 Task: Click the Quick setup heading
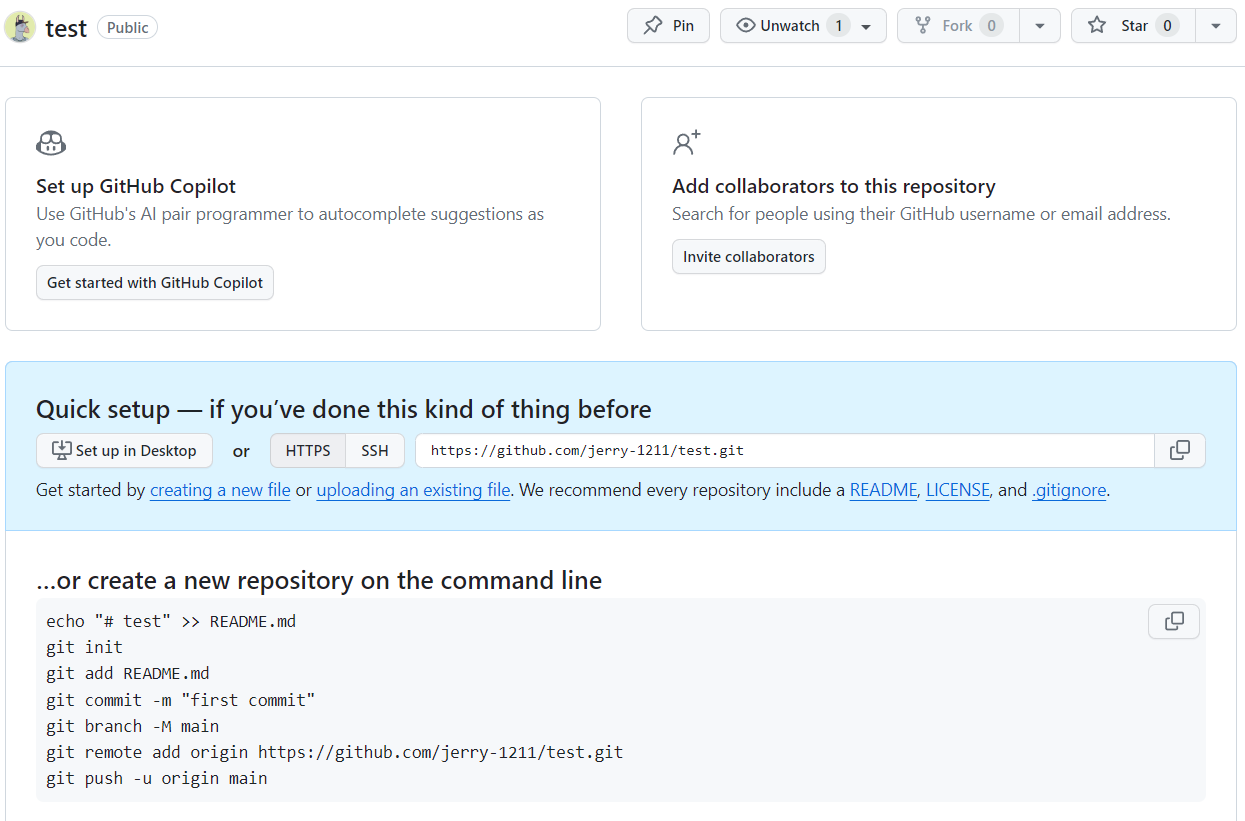click(344, 409)
